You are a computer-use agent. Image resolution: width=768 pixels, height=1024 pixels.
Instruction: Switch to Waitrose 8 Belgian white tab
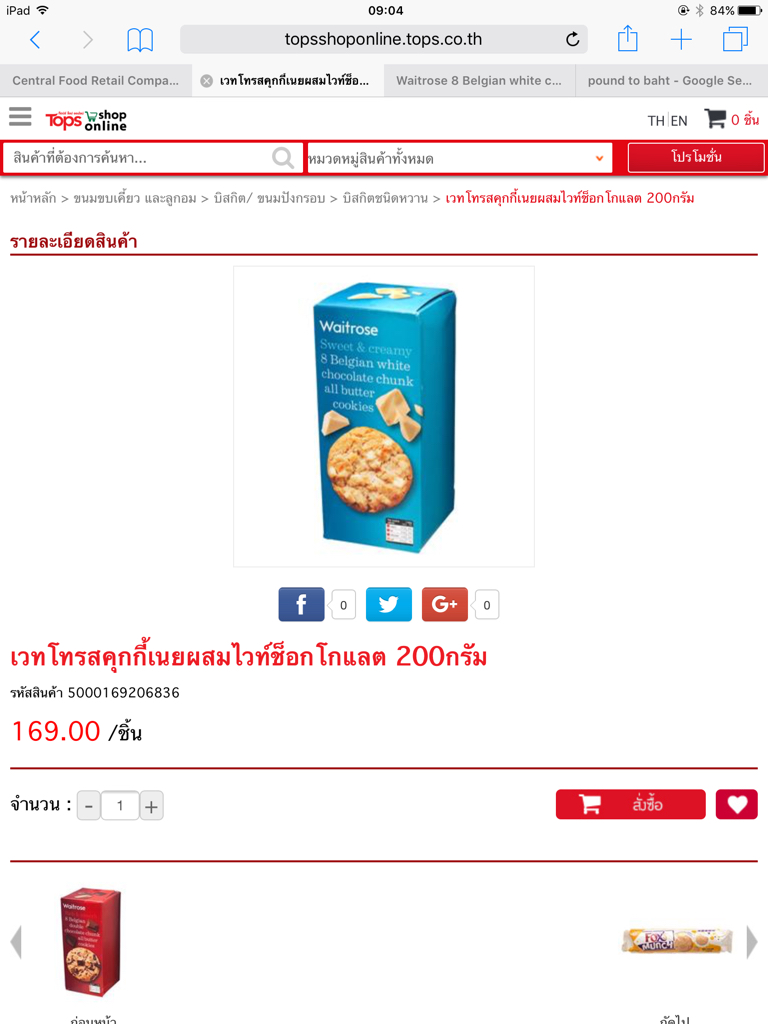479,81
